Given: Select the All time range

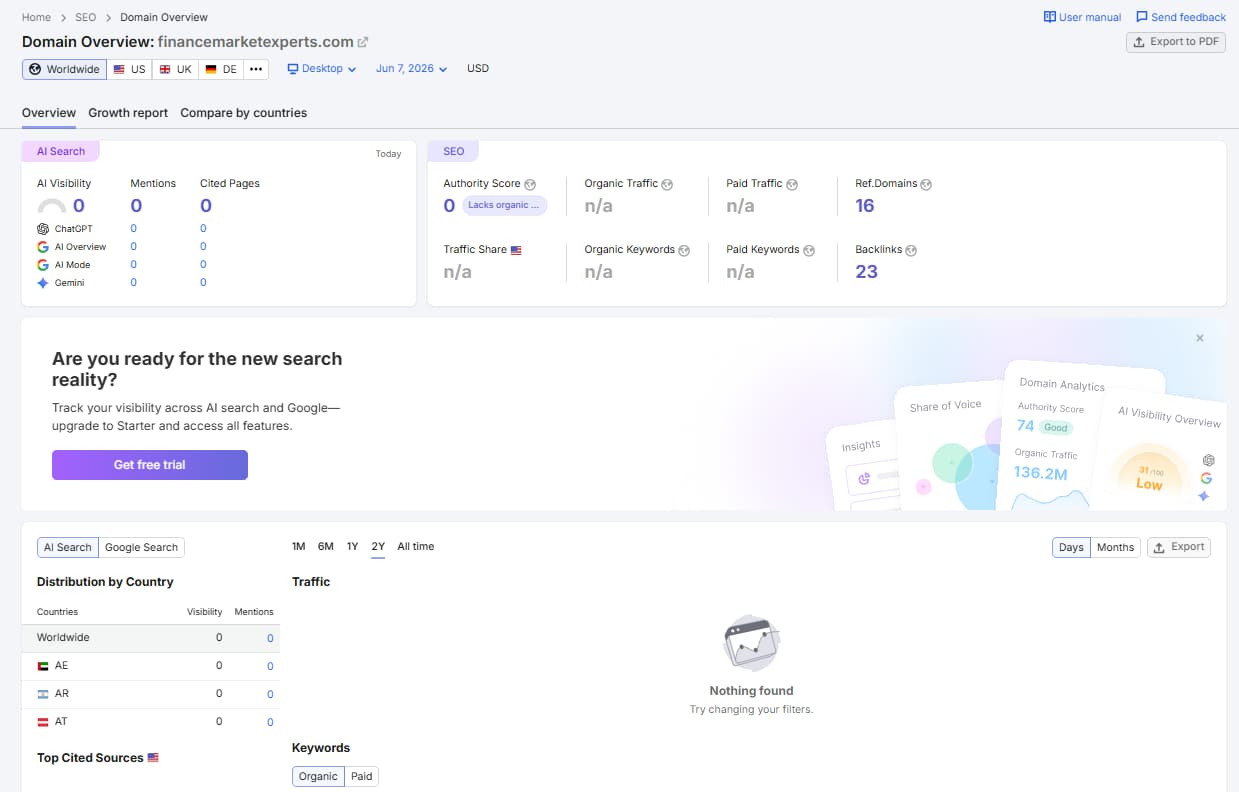Looking at the screenshot, I should click(x=416, y=546).
